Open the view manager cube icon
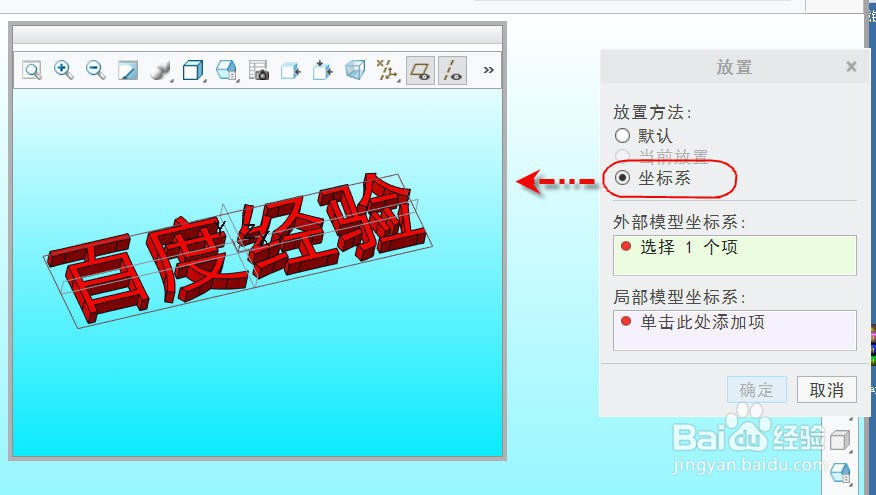Image resolution: width=876 pixels, height=495 pixels. tap(227, 70)
